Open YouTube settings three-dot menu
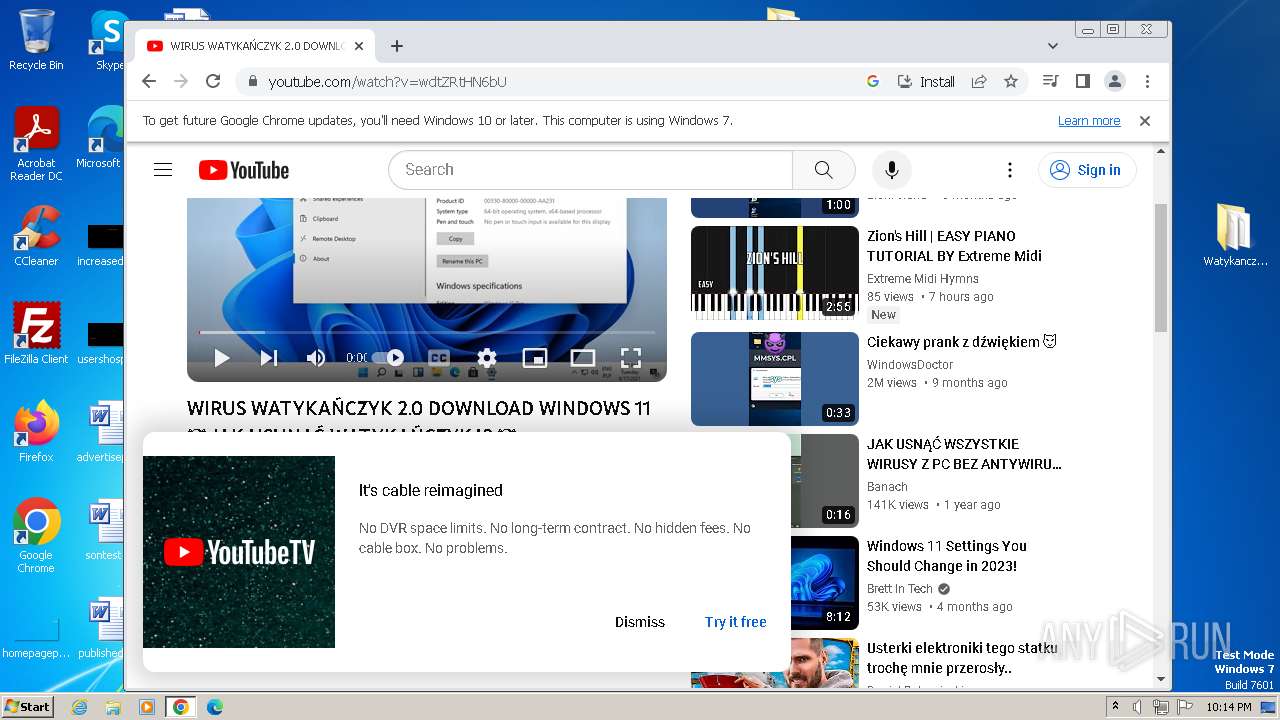 coord(1010,170)
